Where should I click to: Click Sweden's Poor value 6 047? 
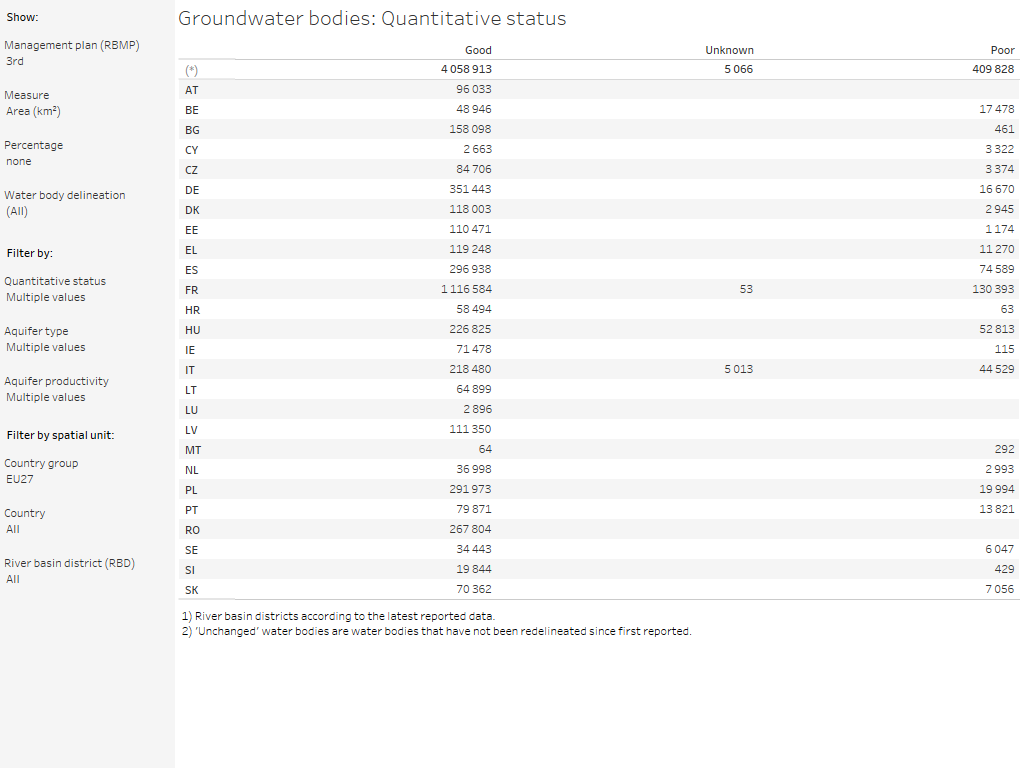click(1000, 549)
